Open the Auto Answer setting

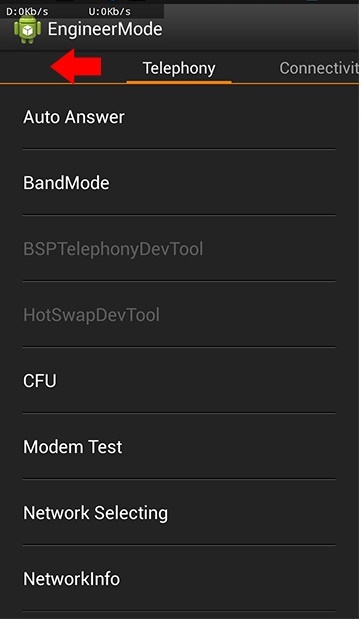(x=179, y=117)
